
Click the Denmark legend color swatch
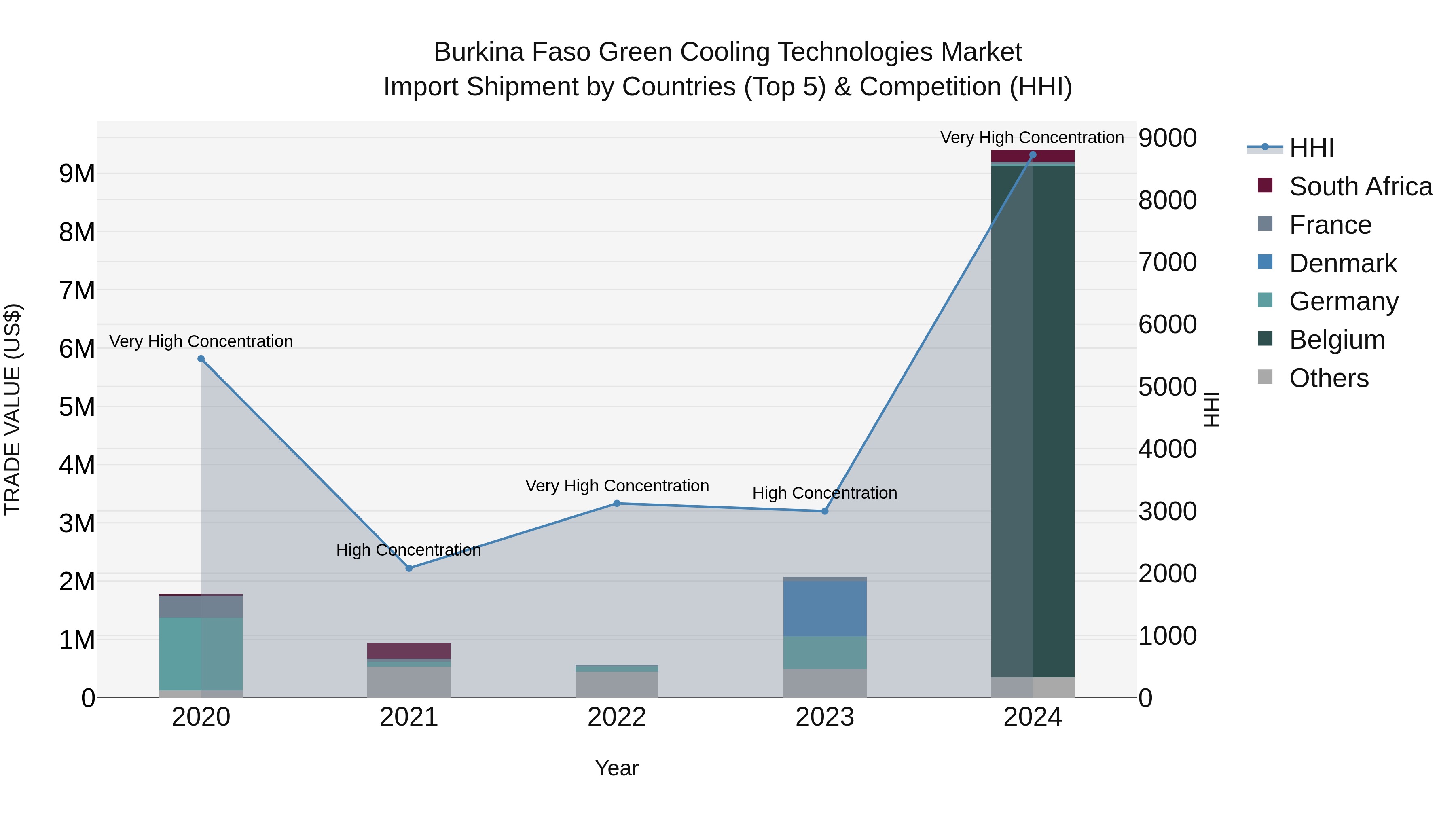[1265, 262]
